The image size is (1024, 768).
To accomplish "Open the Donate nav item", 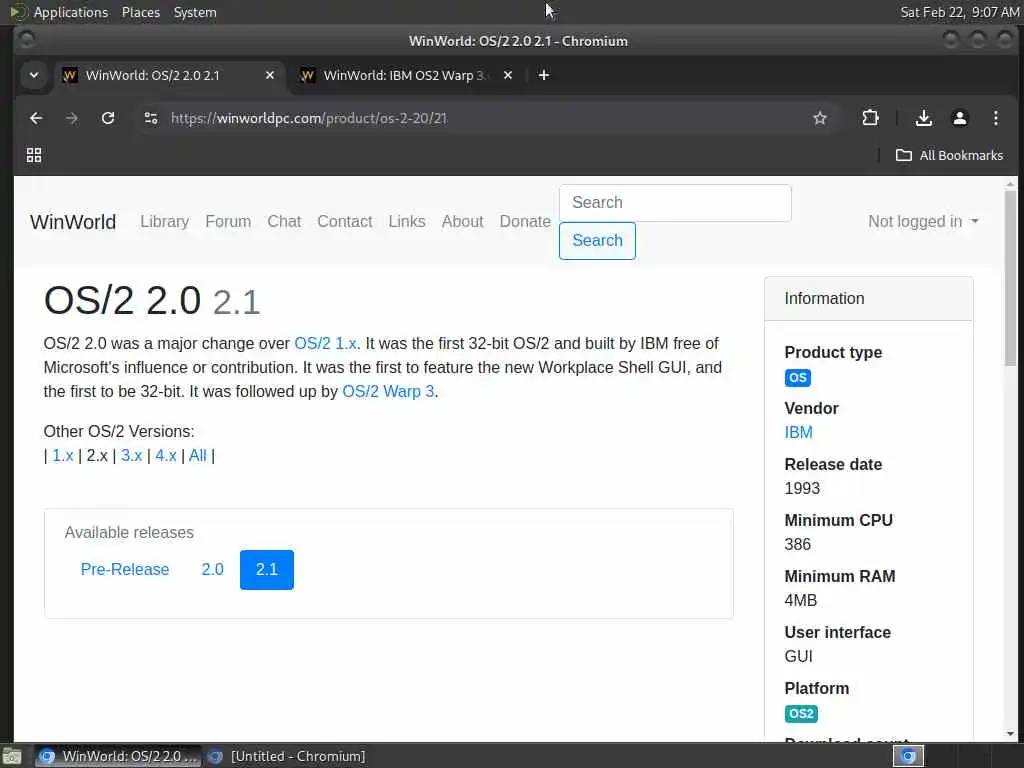I will point(525,221).
